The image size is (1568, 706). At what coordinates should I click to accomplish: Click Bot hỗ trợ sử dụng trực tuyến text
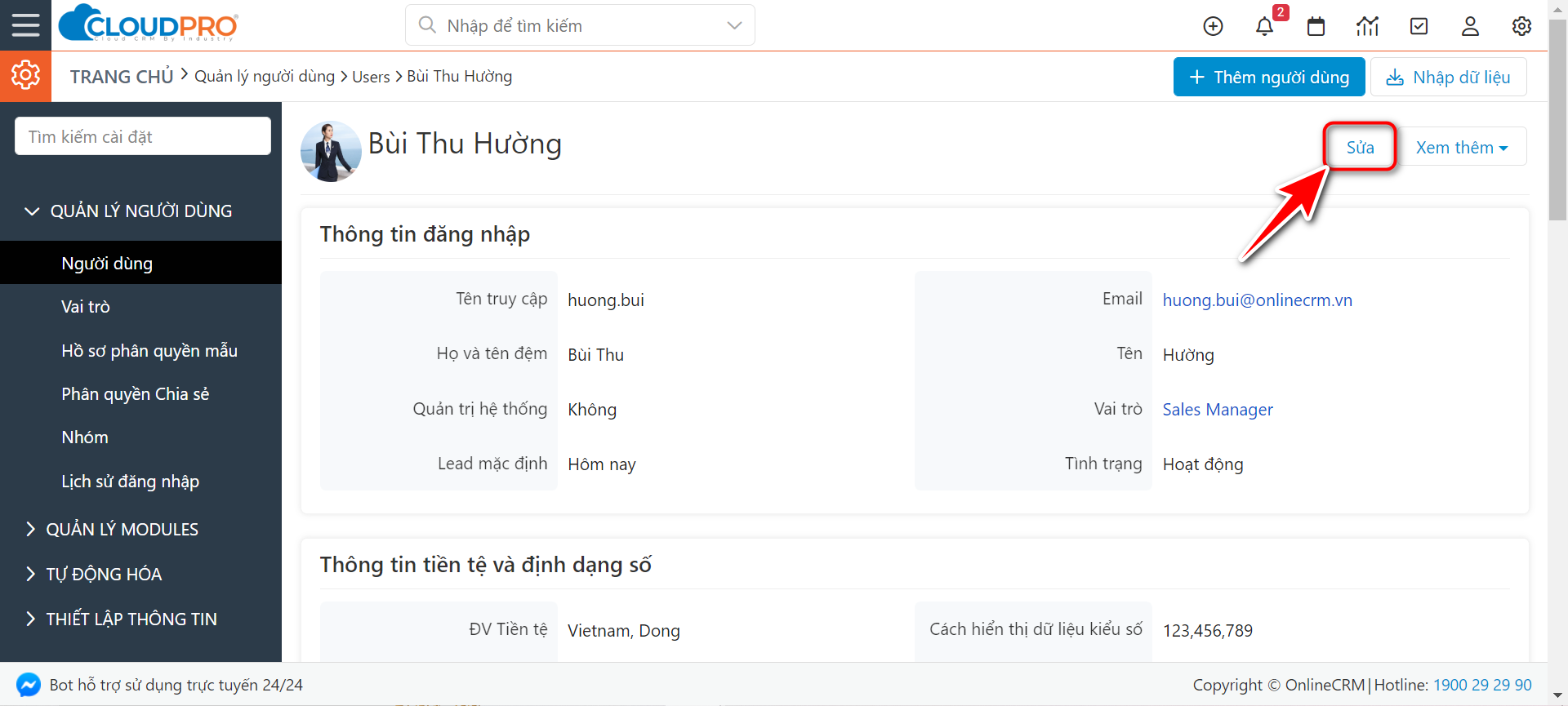176,685
